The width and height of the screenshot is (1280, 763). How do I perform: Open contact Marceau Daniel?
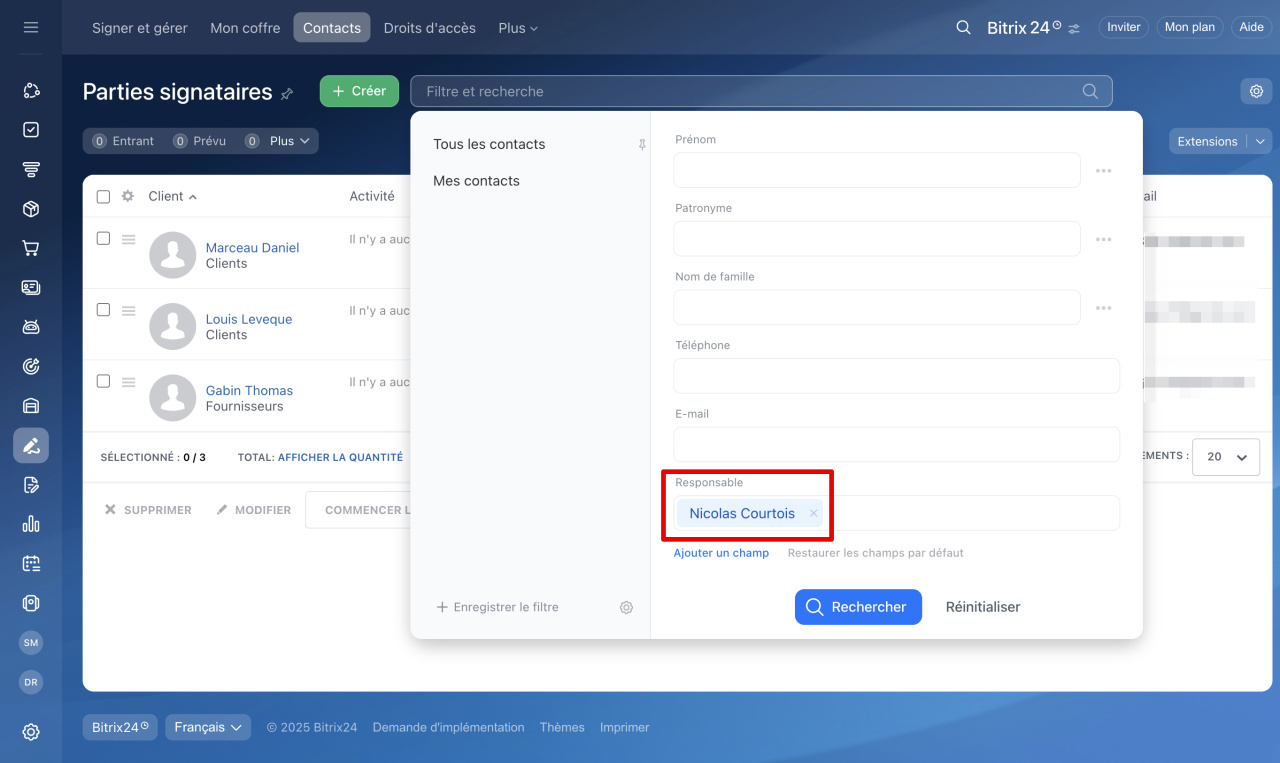(x=252, y=248)
